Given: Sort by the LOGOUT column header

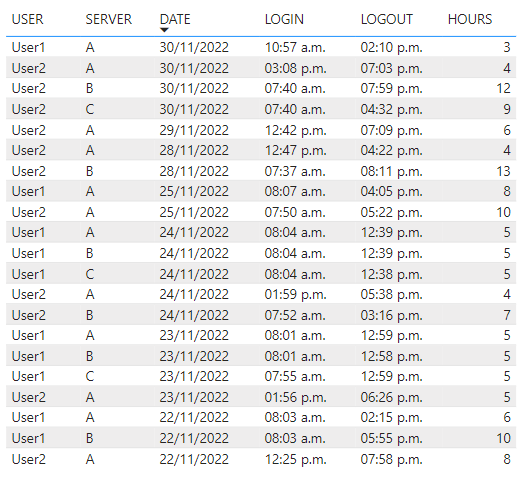Looking at the screenshot, I should tap(387, 19).
